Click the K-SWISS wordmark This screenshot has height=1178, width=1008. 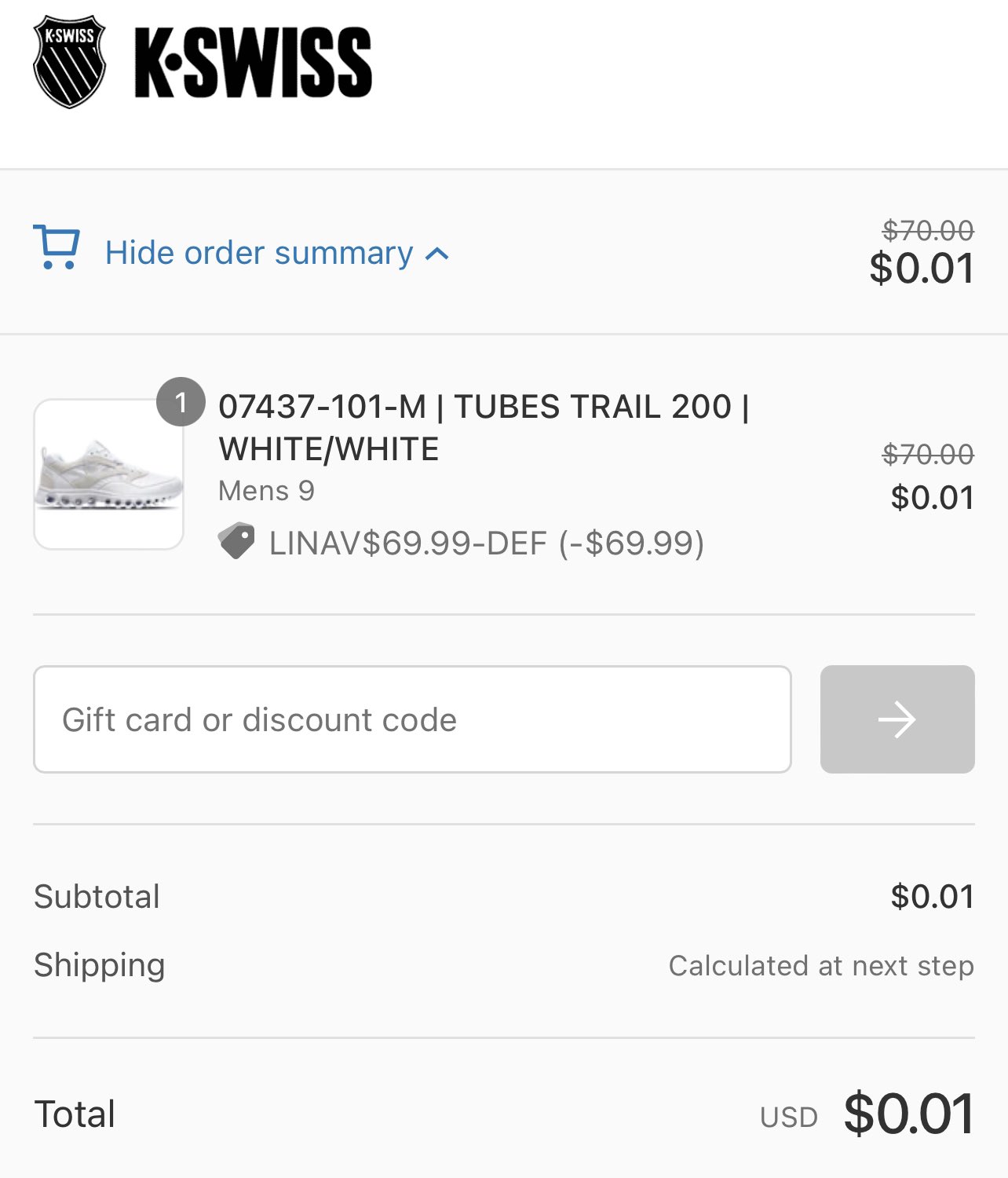[x=254, y=63]
